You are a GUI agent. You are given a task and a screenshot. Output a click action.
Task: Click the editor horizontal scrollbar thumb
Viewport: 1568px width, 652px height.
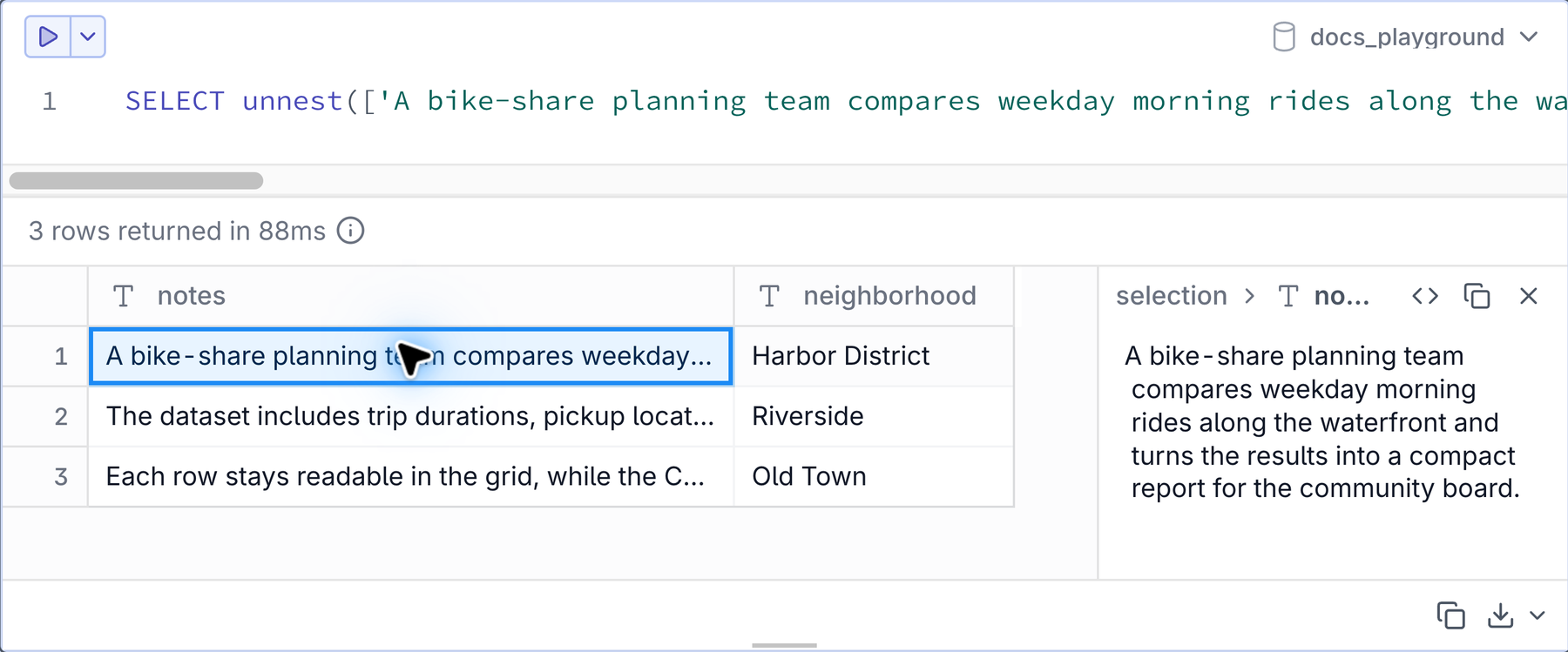tap(136, 180)
